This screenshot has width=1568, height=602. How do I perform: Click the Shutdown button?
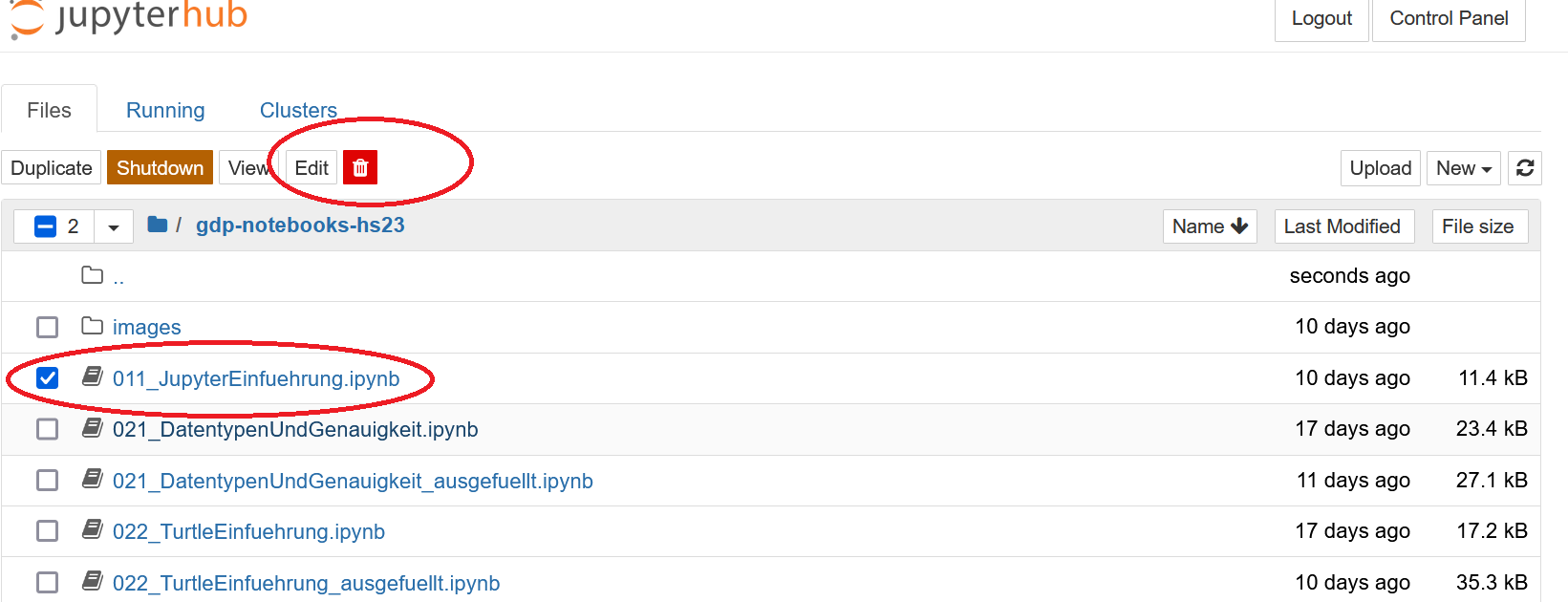(x=160, y=168)
